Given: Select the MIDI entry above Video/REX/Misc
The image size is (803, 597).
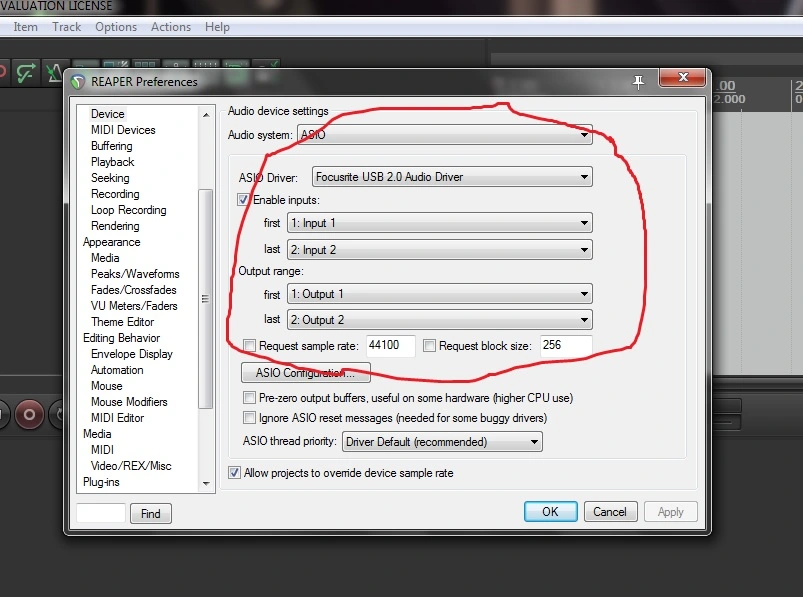Looking at the screenshot, I should (102, 450).
